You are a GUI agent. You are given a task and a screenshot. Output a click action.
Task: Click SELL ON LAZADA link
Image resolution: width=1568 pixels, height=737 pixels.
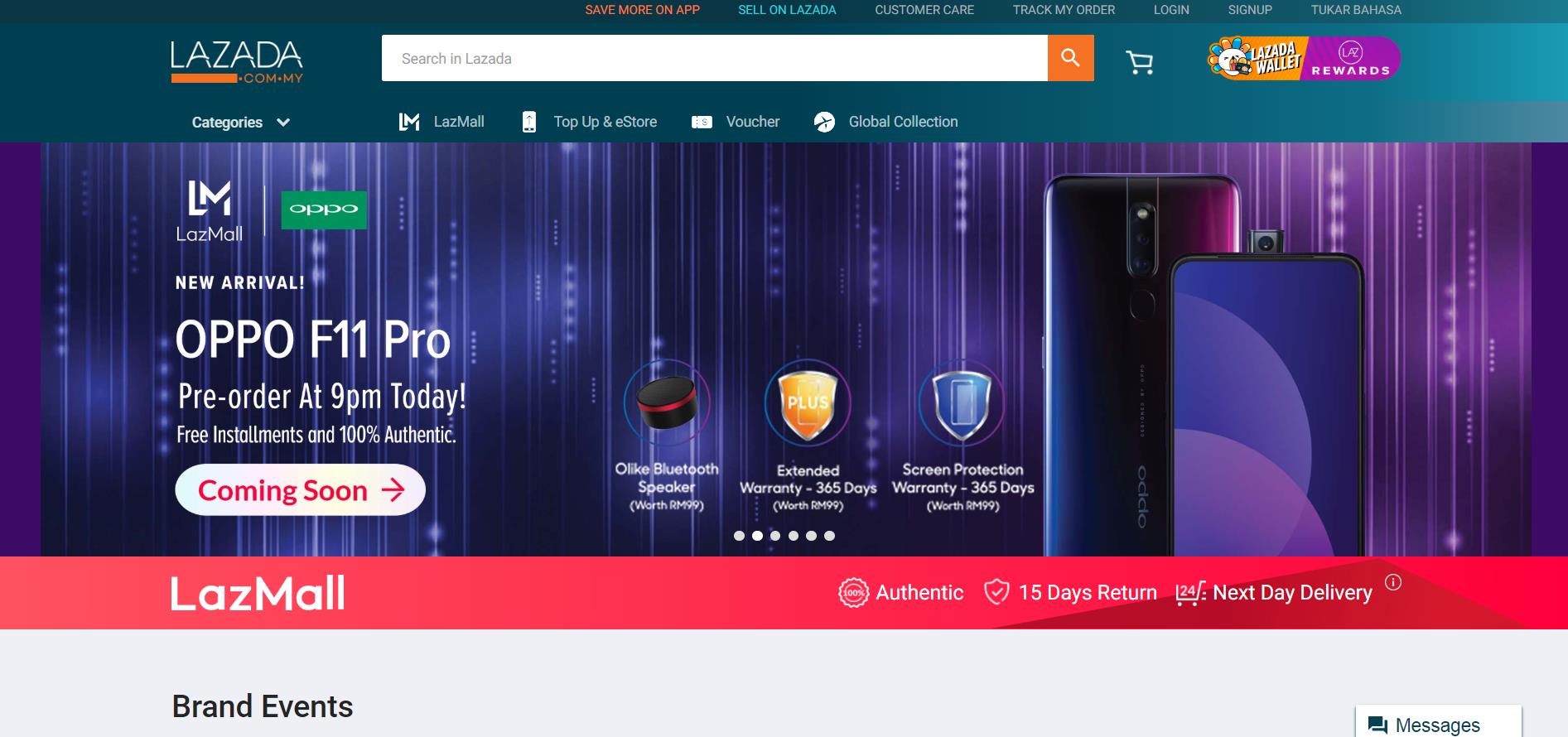787,10
